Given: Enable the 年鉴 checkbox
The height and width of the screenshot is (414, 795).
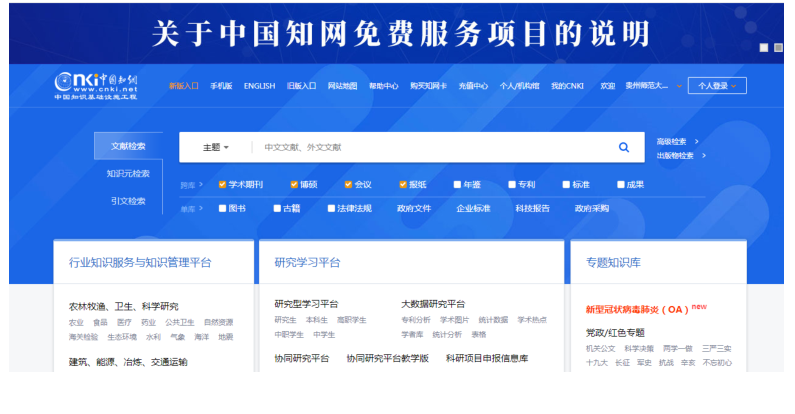Looking at the screenshot, I should pyautogui.click(x=458, y=185).
